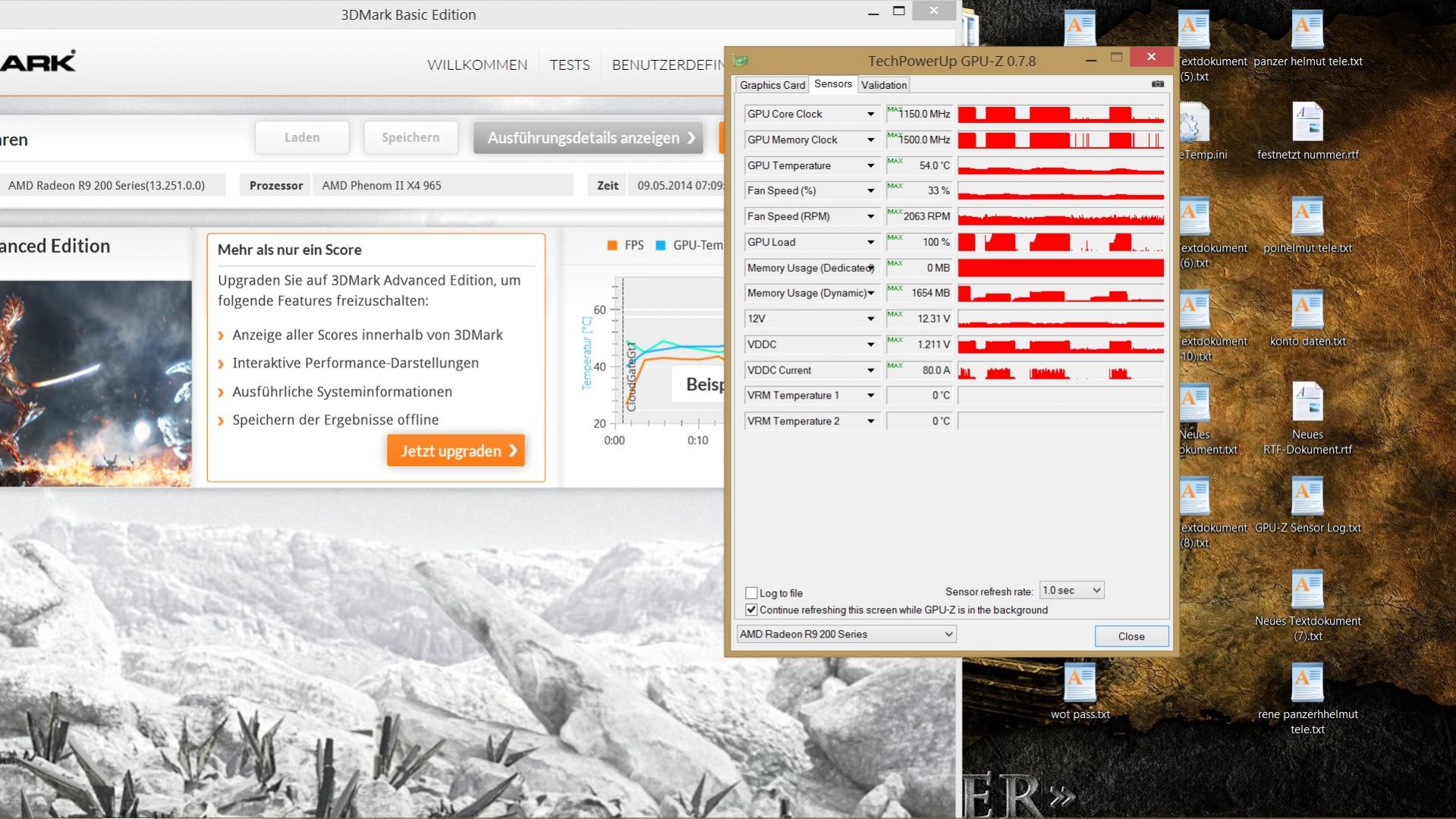
Task: Select the GPU-Z Sensor Log.txt desktop icon
Action: pyautogui.click(x=1307, y=506)
